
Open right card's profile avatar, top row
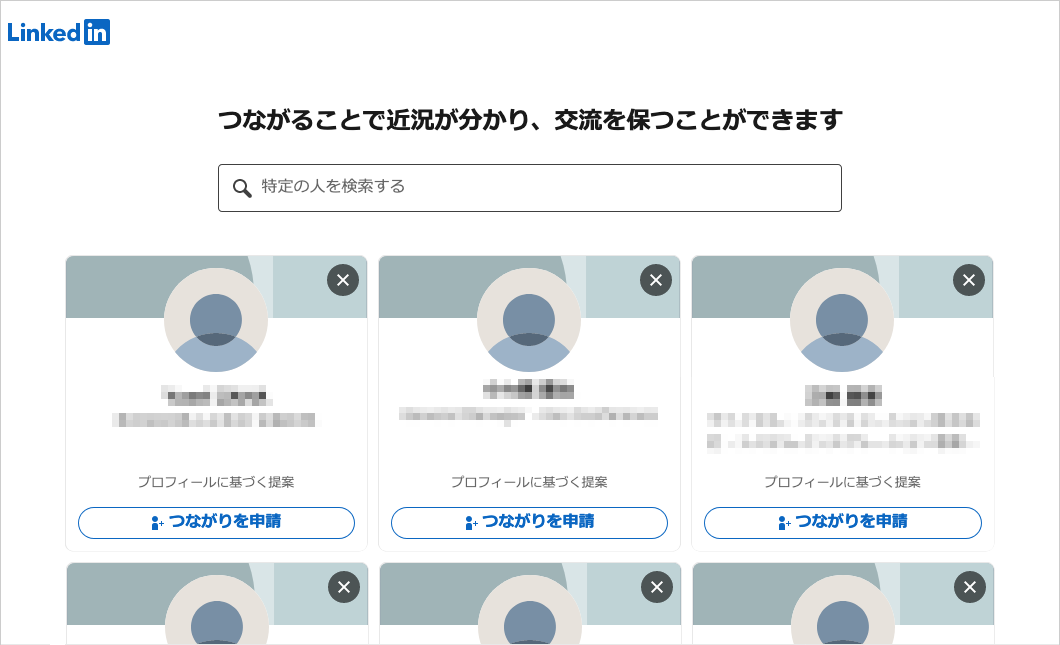coord(842,320)
